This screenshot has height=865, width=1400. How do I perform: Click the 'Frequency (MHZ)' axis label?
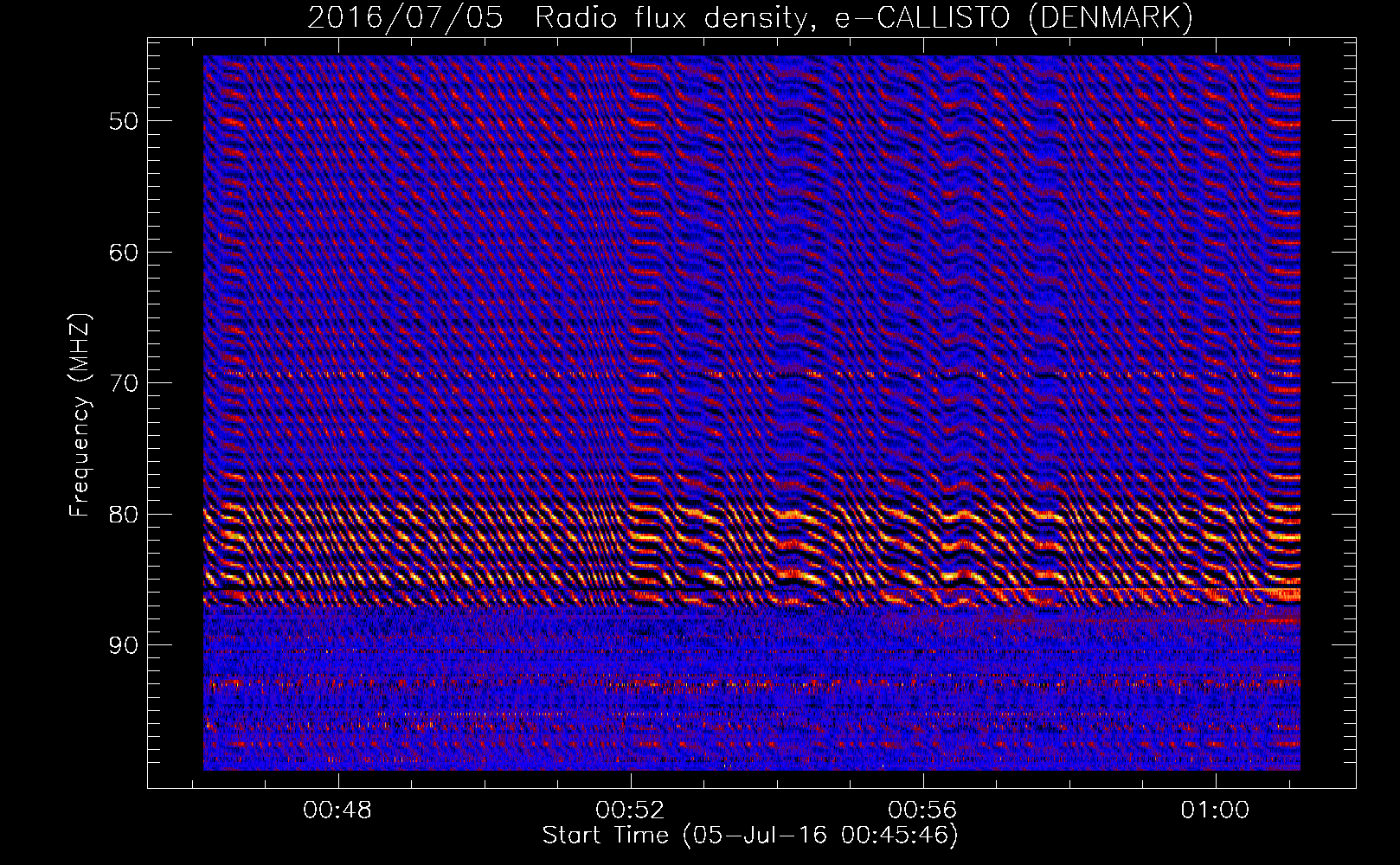click(80, 415)
